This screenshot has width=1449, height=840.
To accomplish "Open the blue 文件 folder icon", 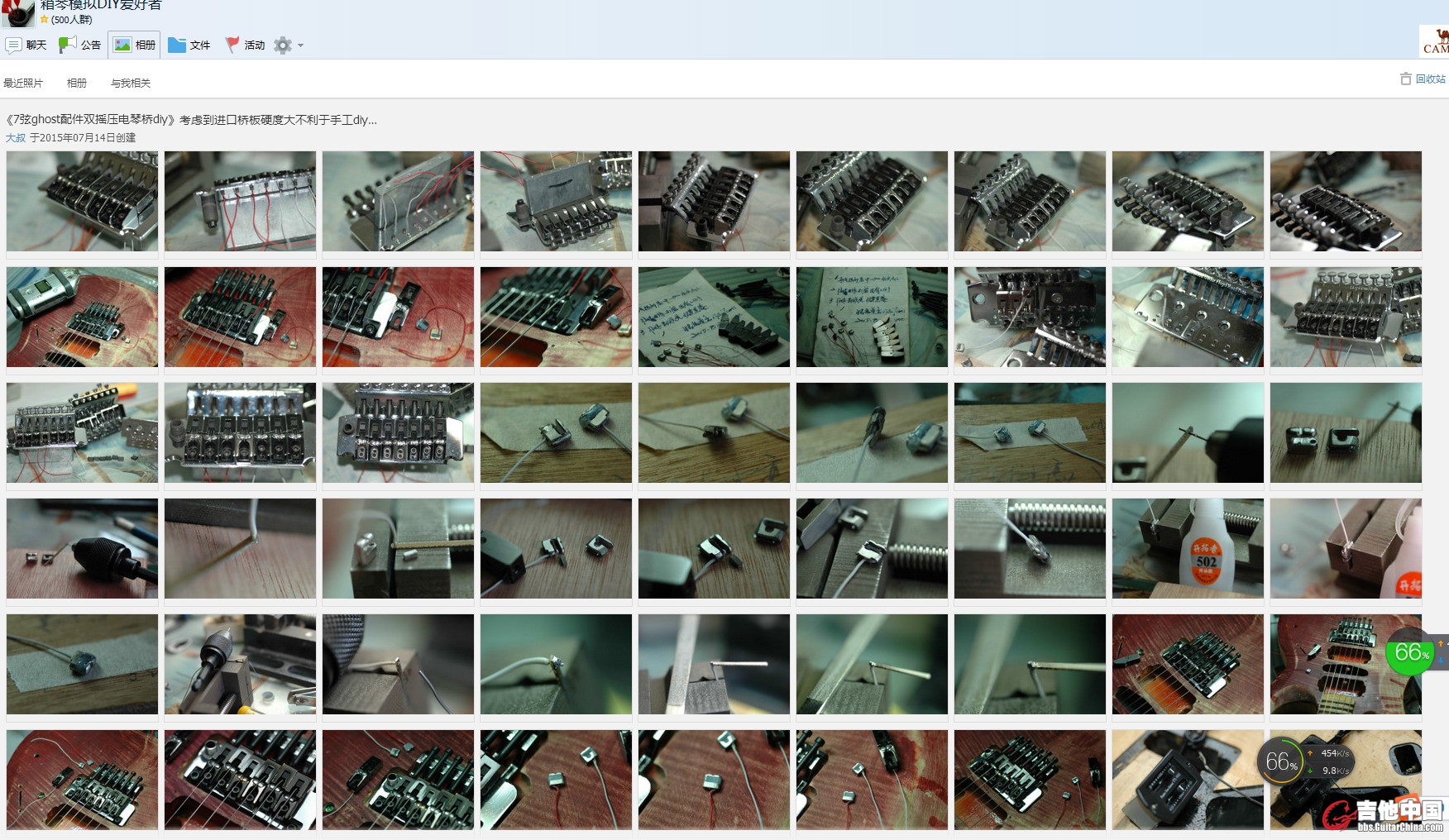I will click(x=176, y=45).
